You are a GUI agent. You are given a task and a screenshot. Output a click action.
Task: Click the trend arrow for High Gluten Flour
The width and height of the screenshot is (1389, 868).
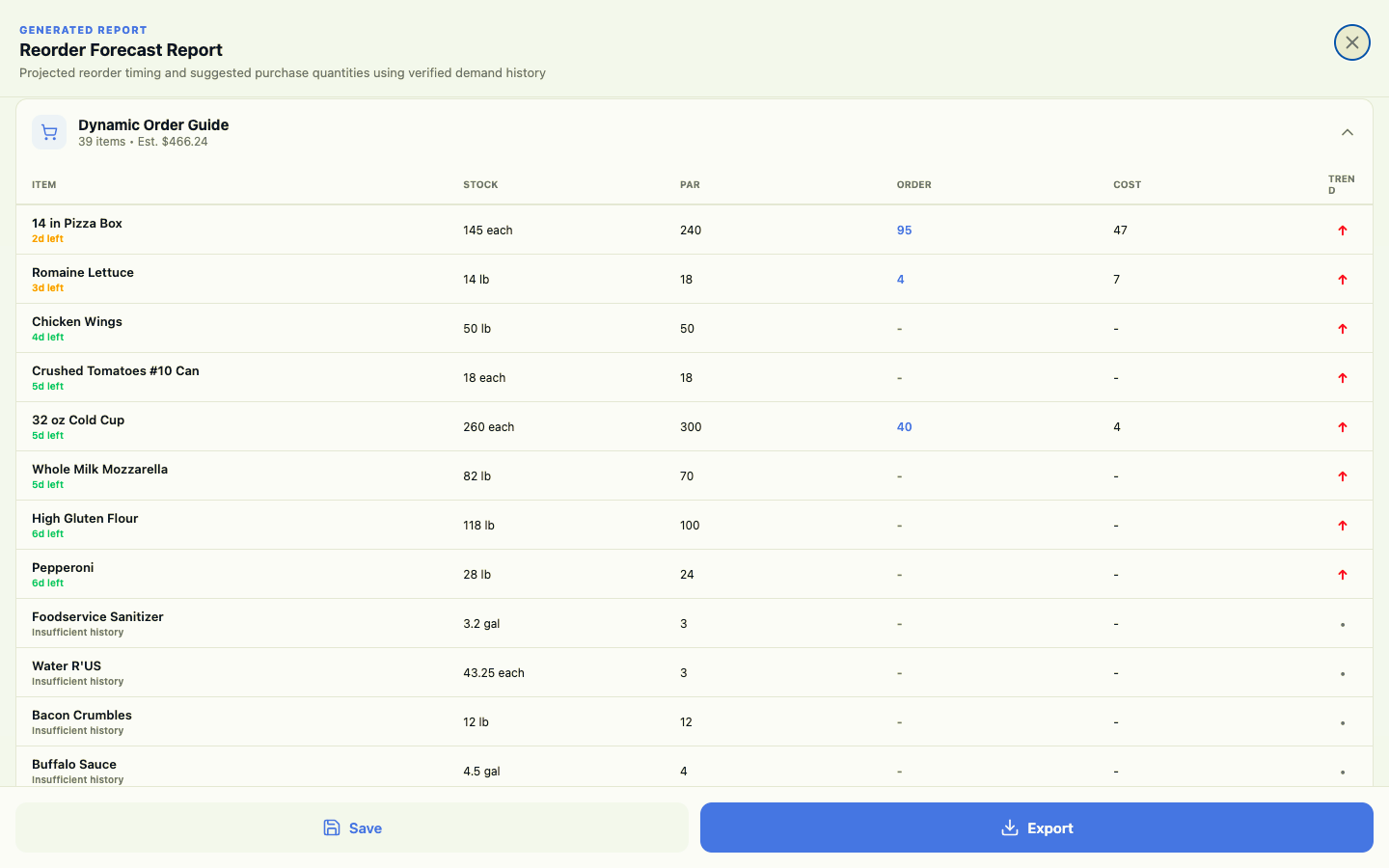[x=1342, y=526]
